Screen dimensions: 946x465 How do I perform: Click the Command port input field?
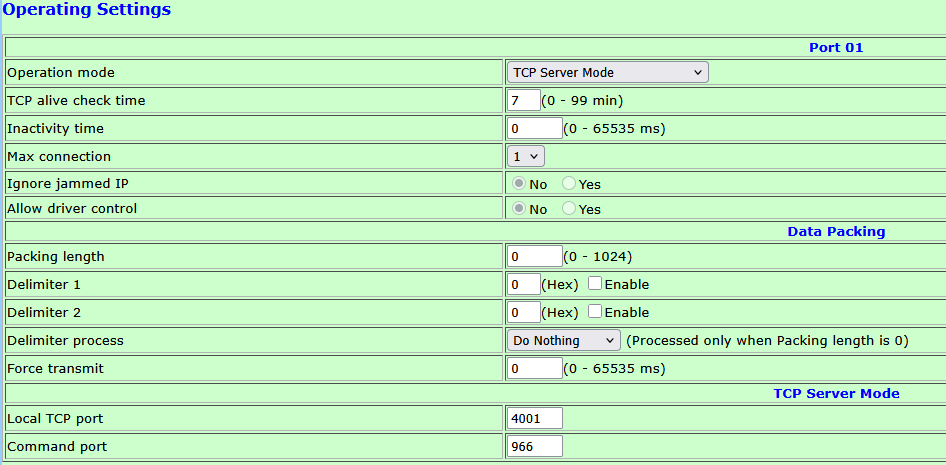pyautogui.click(x=535, y=446)
